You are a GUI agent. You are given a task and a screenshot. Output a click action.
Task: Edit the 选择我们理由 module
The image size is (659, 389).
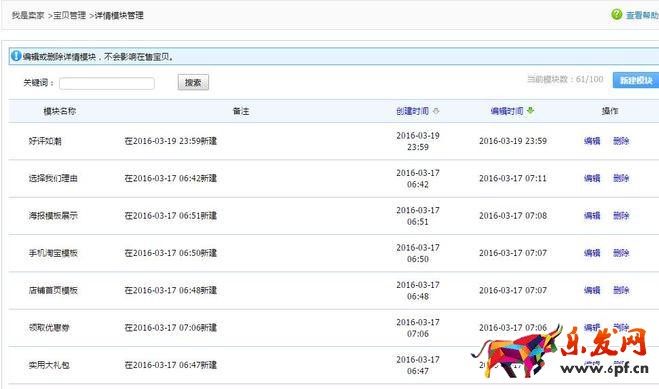[592, 178]
